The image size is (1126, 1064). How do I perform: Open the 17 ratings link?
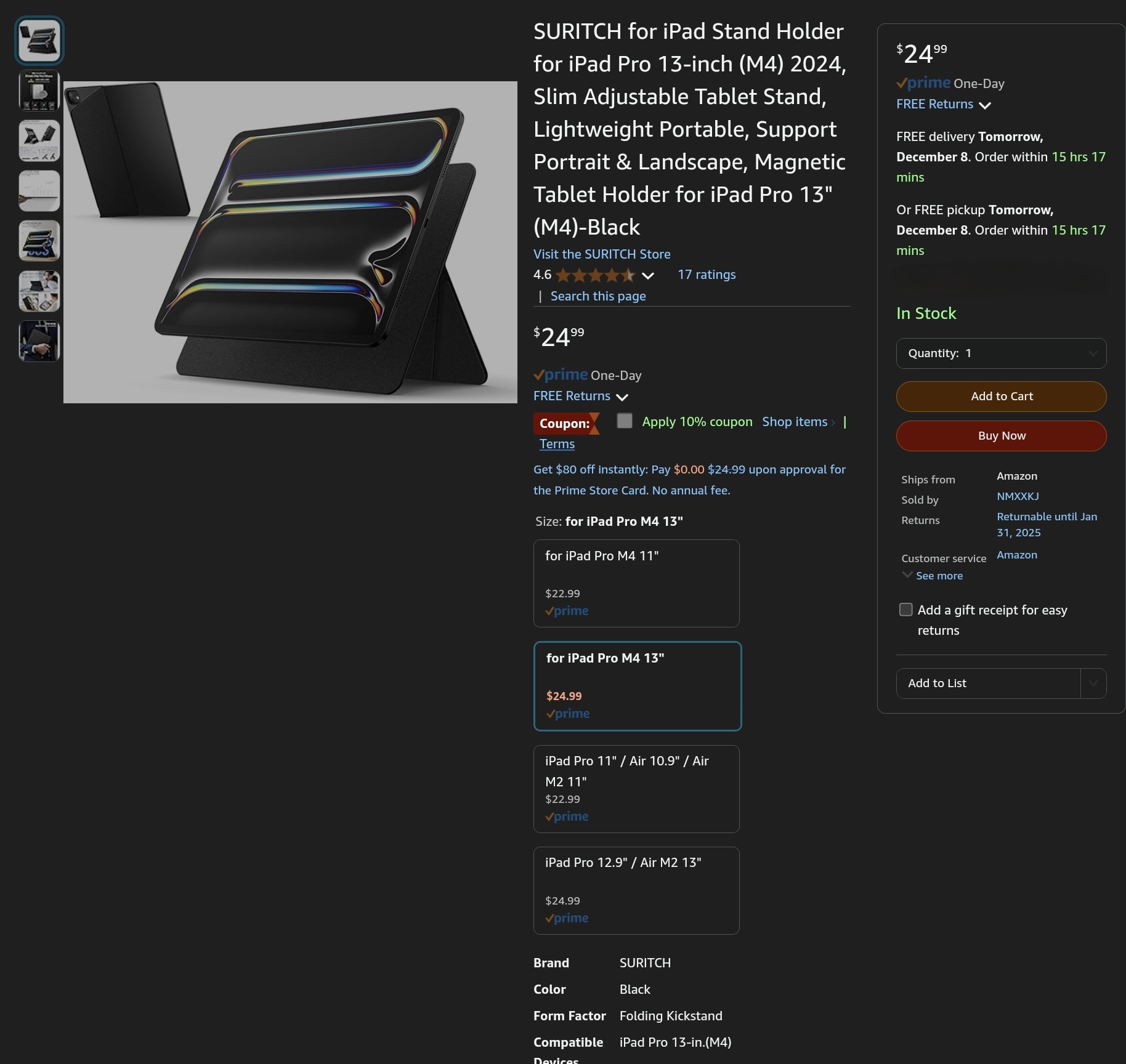tap(707, 275)
